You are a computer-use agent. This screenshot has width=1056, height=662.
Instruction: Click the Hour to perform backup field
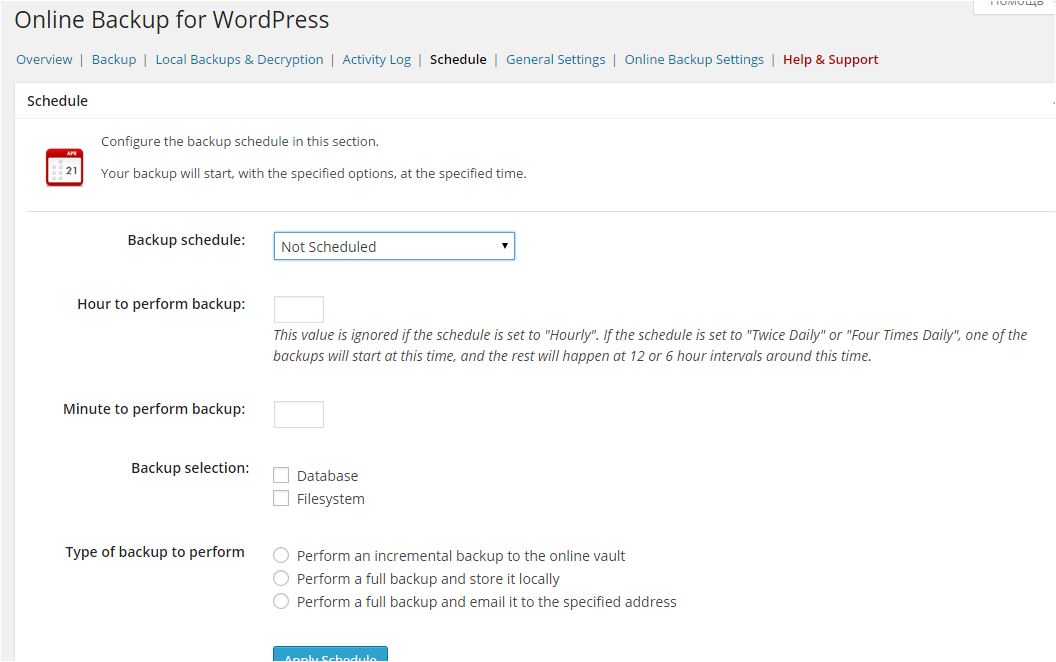(x=298, y=309)
